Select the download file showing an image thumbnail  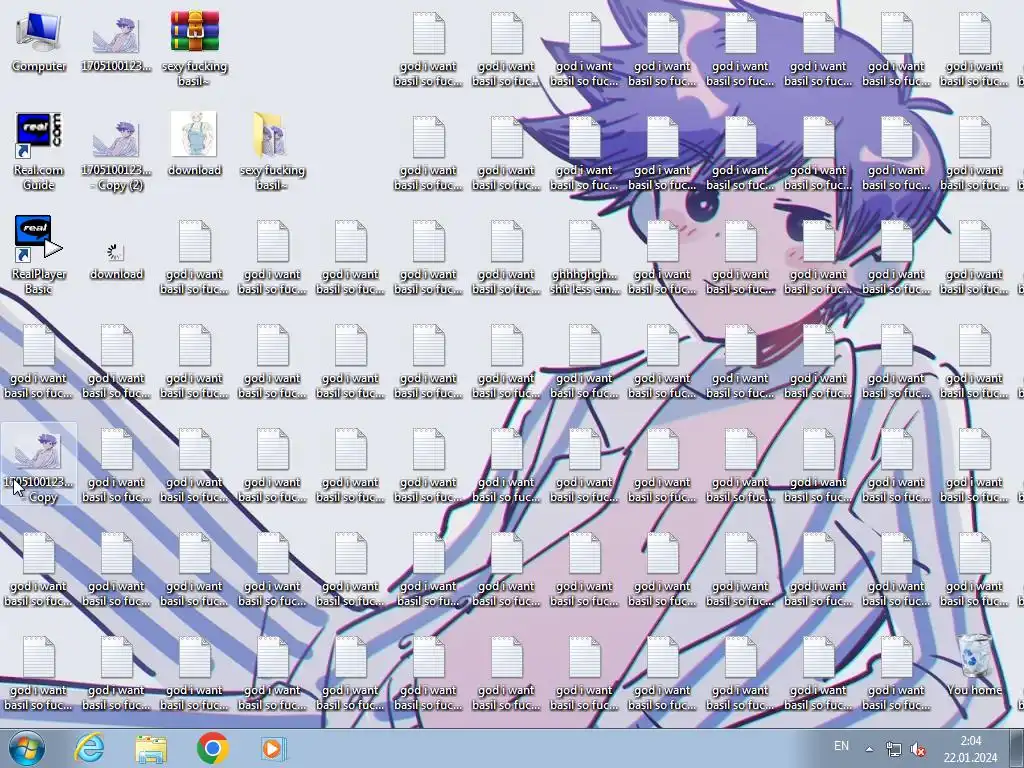[195, 144]
